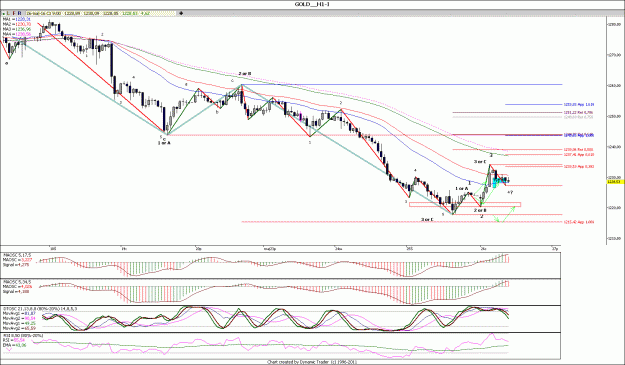Click the blue App 1.618 level label

coord(579,104)
